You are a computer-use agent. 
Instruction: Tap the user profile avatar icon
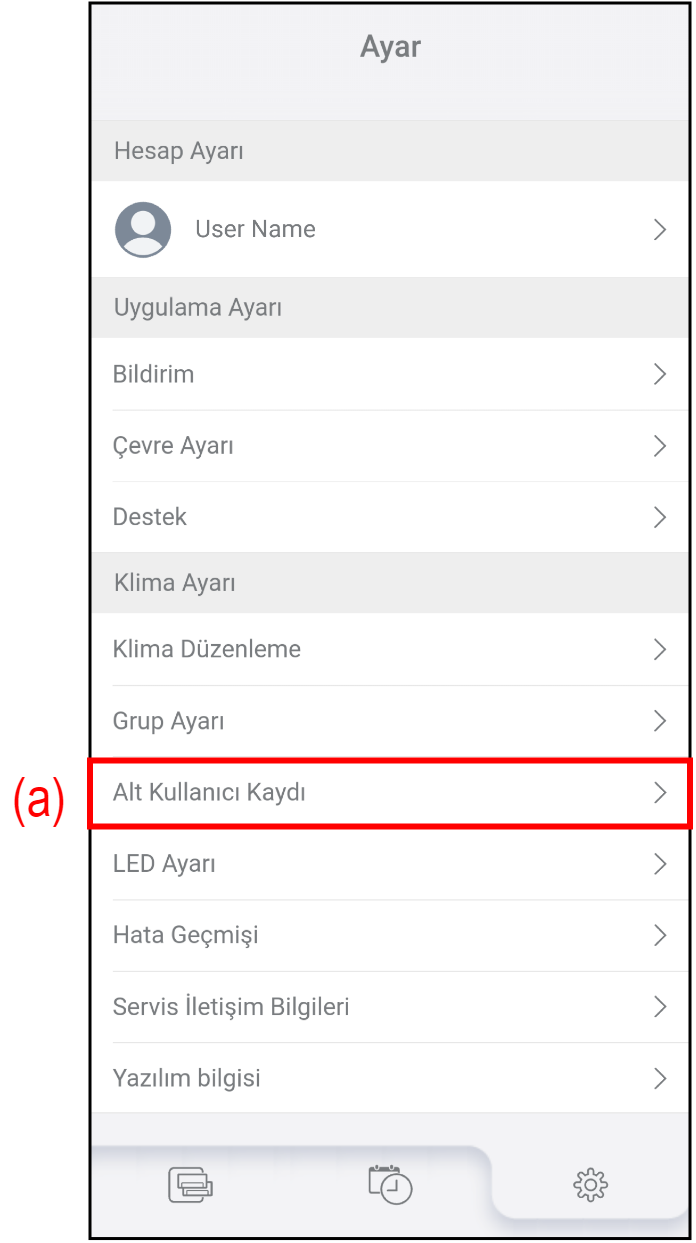[x=143, y=230]
